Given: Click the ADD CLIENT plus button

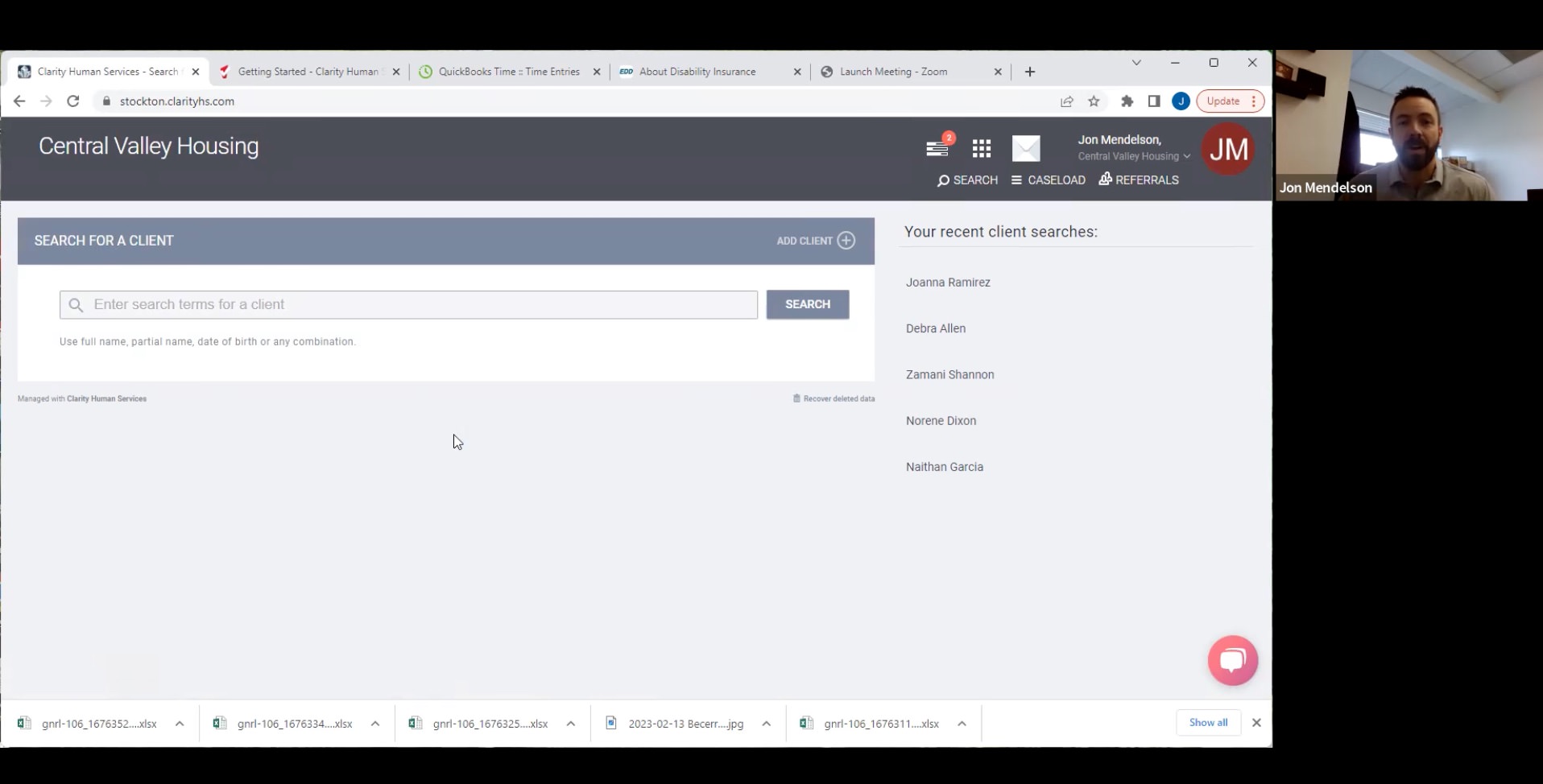Looking at the screenshot, I should pyautogui.click(x=816, y=241).
